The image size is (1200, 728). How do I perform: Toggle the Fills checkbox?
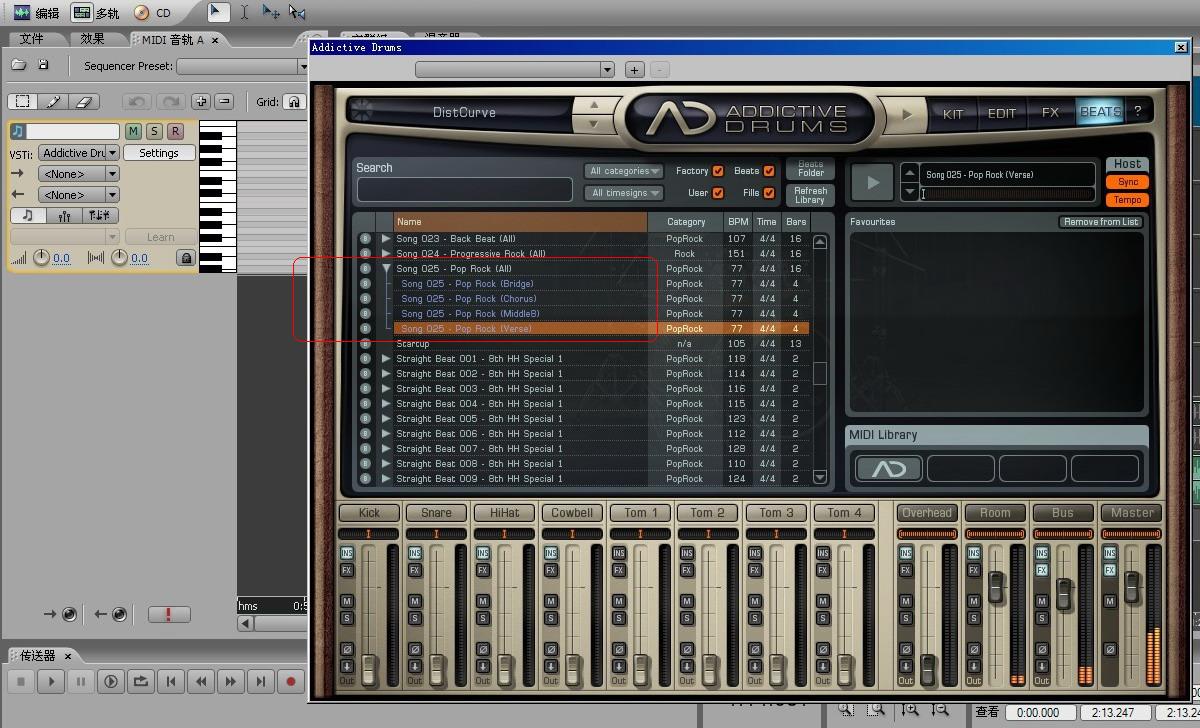tap(769, 193)
